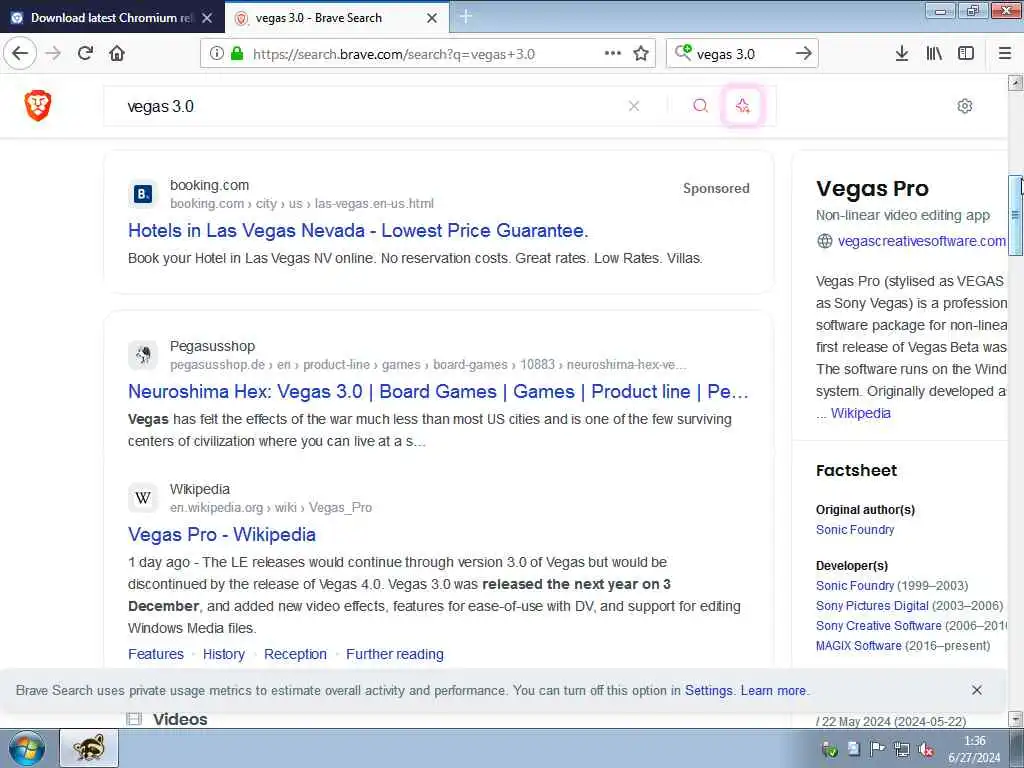Click the AI answer sparkle icon
This screenshot has width=1024, height=768.
point(743,106)
